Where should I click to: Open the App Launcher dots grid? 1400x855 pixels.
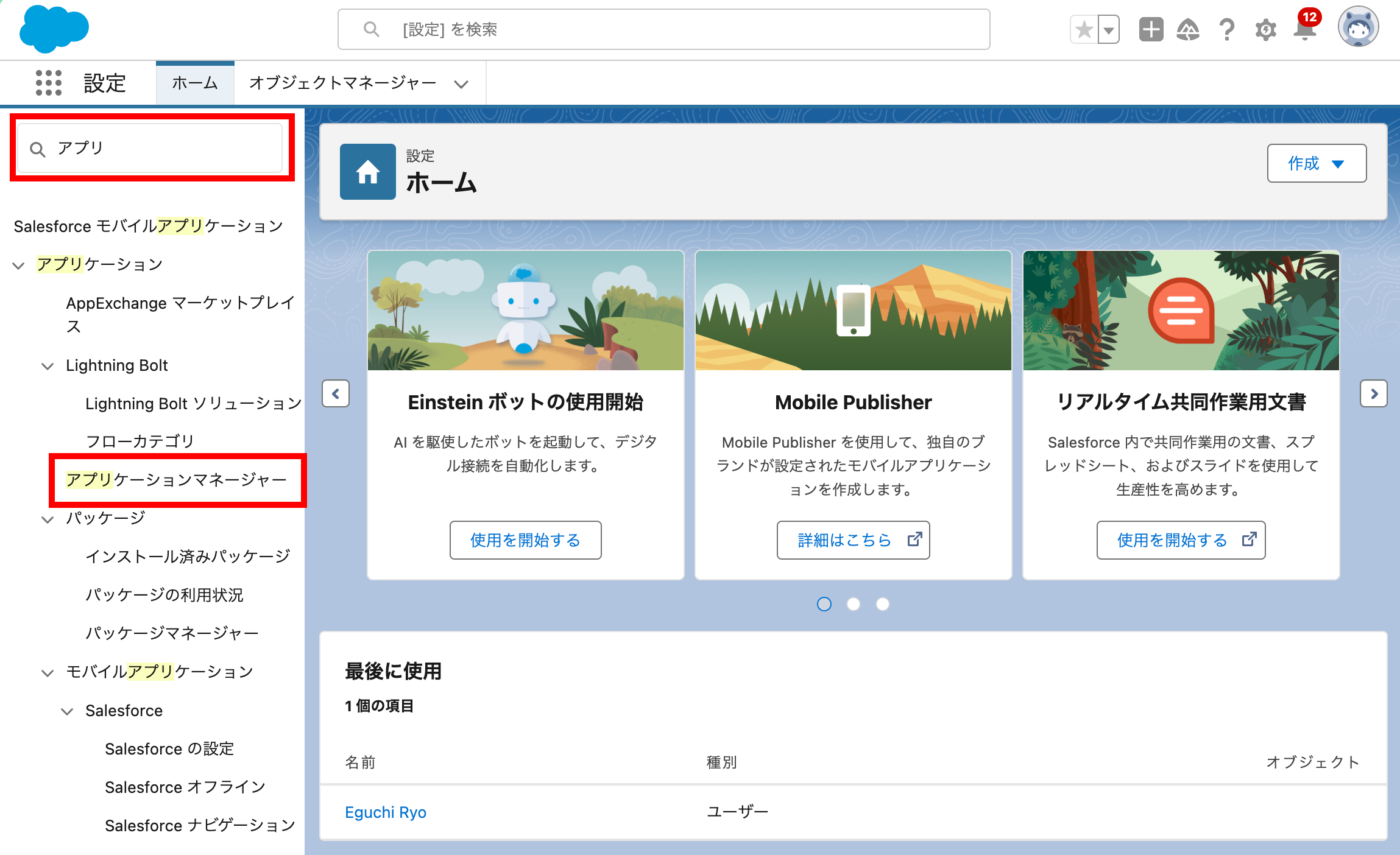[49, 83]
